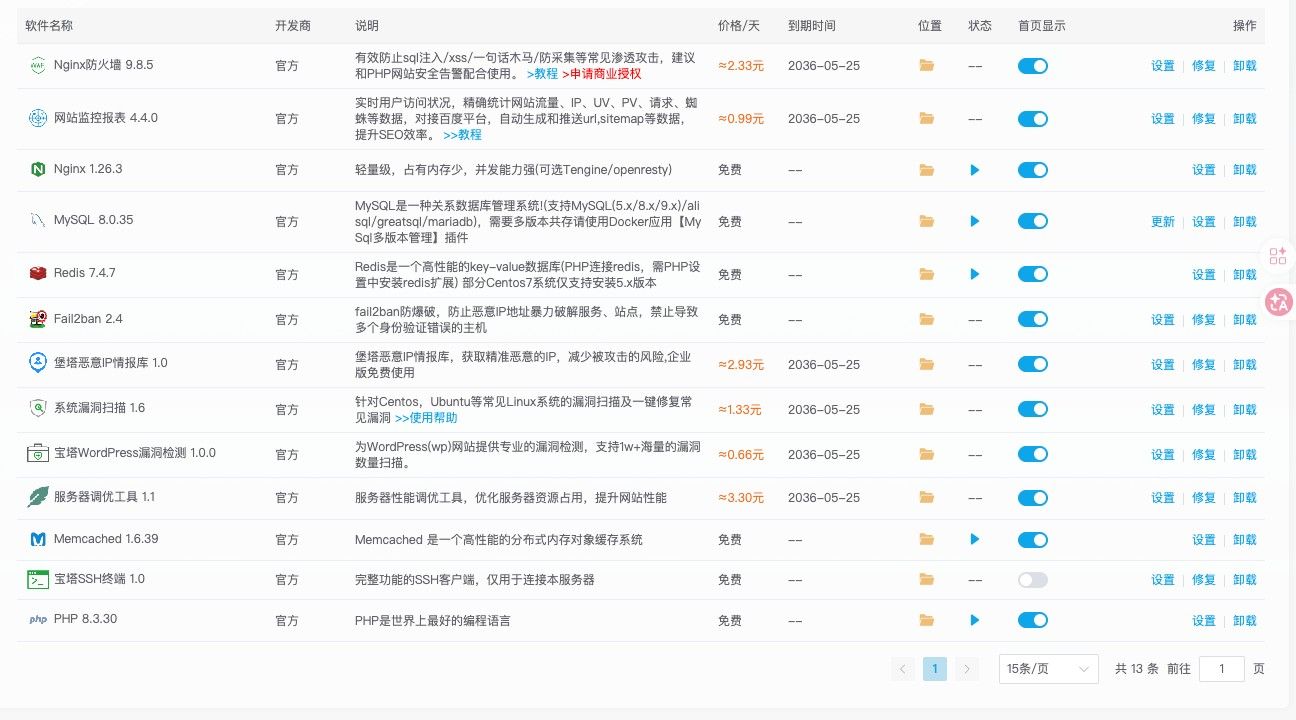
Task: Open the 宝塔WordPress漏洞检测 folder icon
Action: [x=927, y=454]
